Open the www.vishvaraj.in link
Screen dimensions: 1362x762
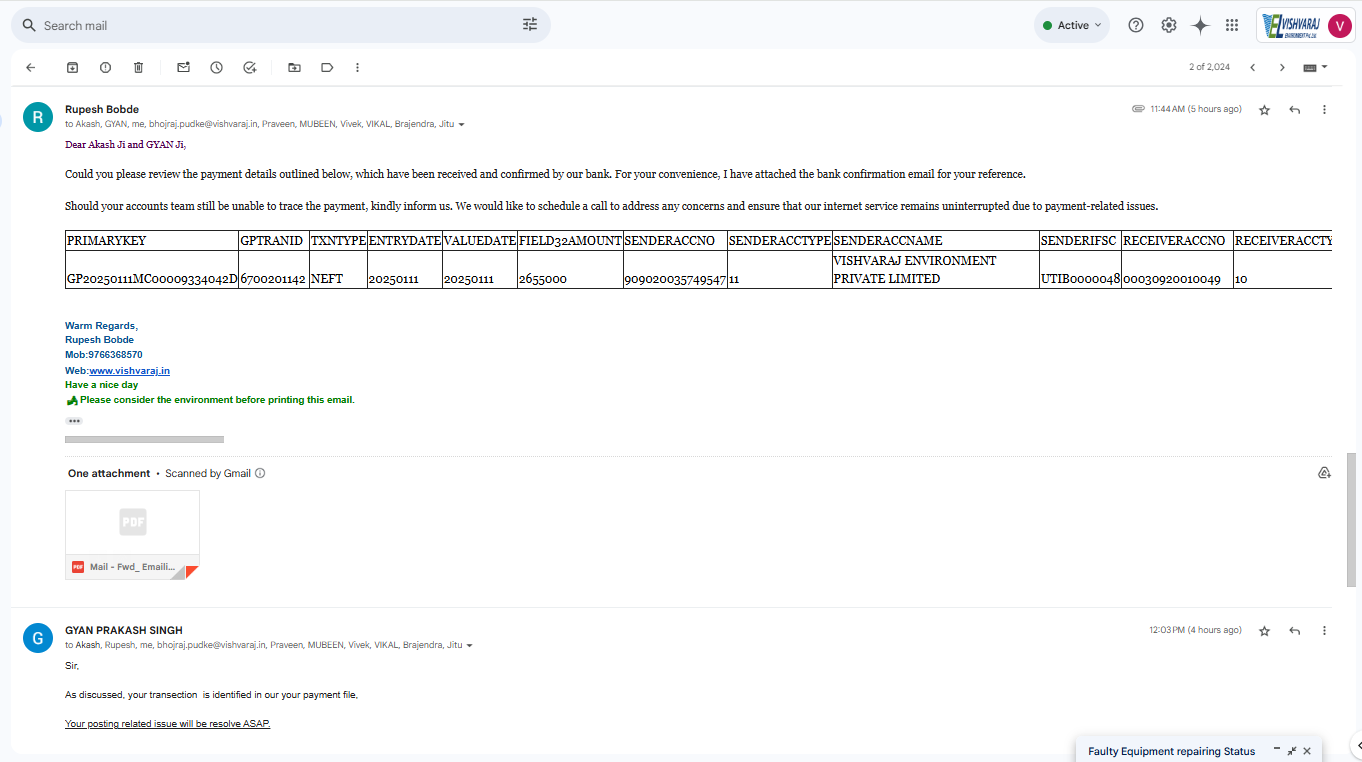pos(129,370)
